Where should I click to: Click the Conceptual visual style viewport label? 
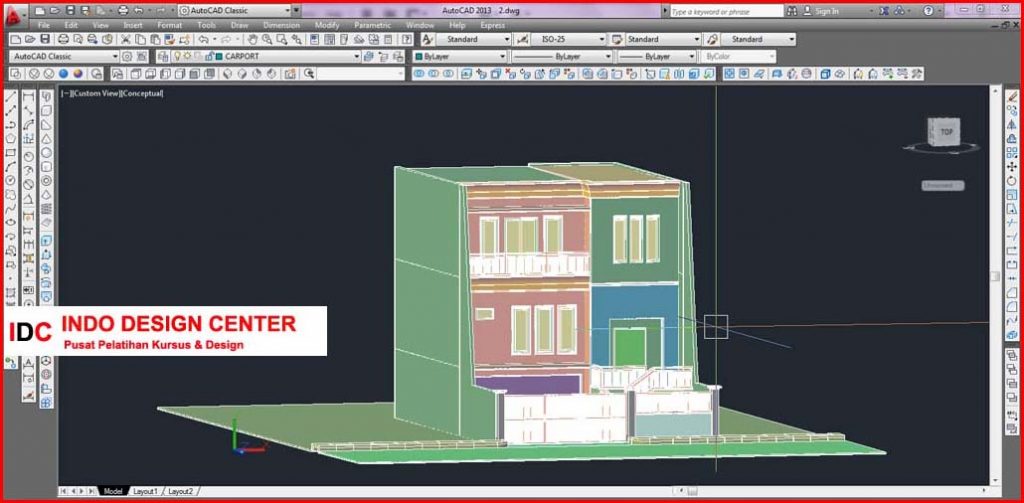point(142,93)
